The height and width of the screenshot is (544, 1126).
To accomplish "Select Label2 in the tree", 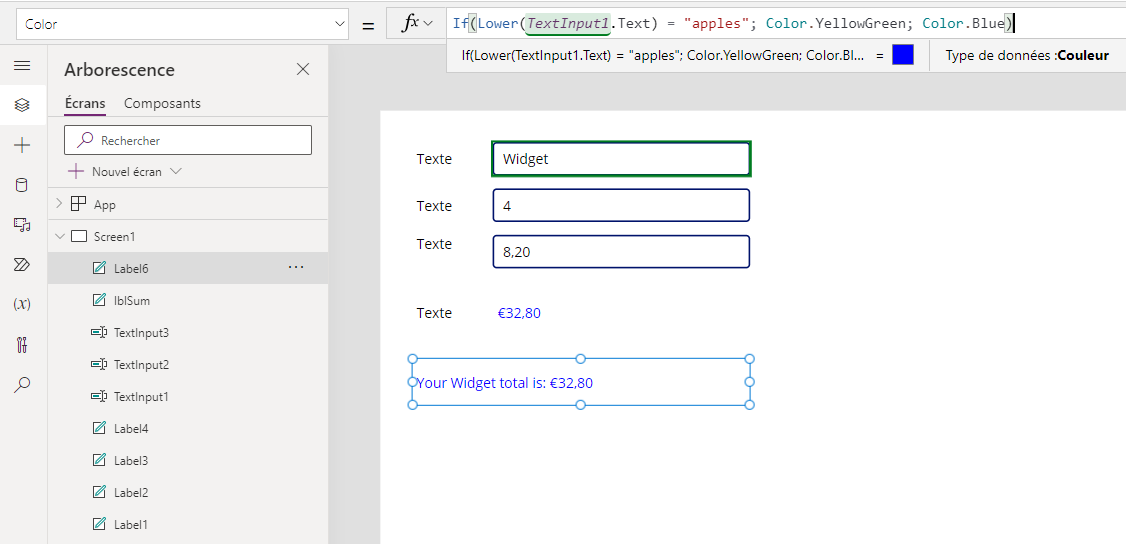I will (188, 492).
